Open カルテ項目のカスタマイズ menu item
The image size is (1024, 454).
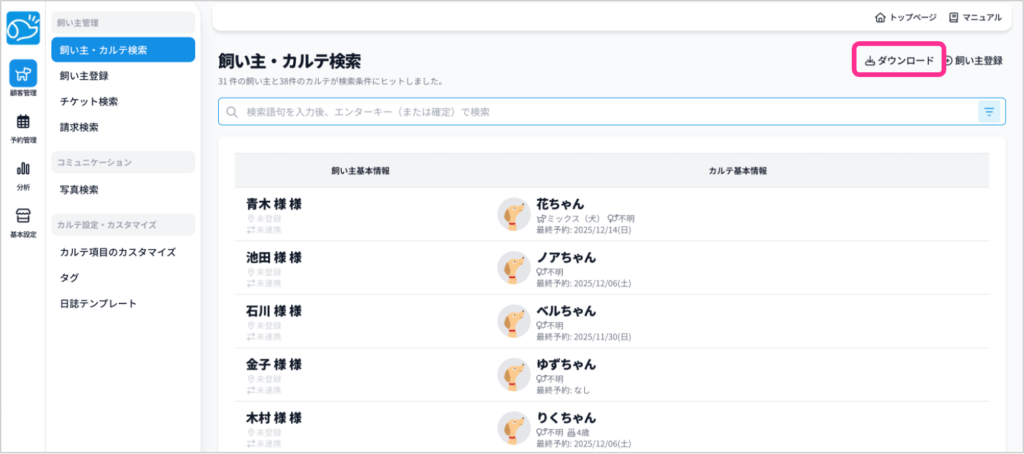point(117,252)
